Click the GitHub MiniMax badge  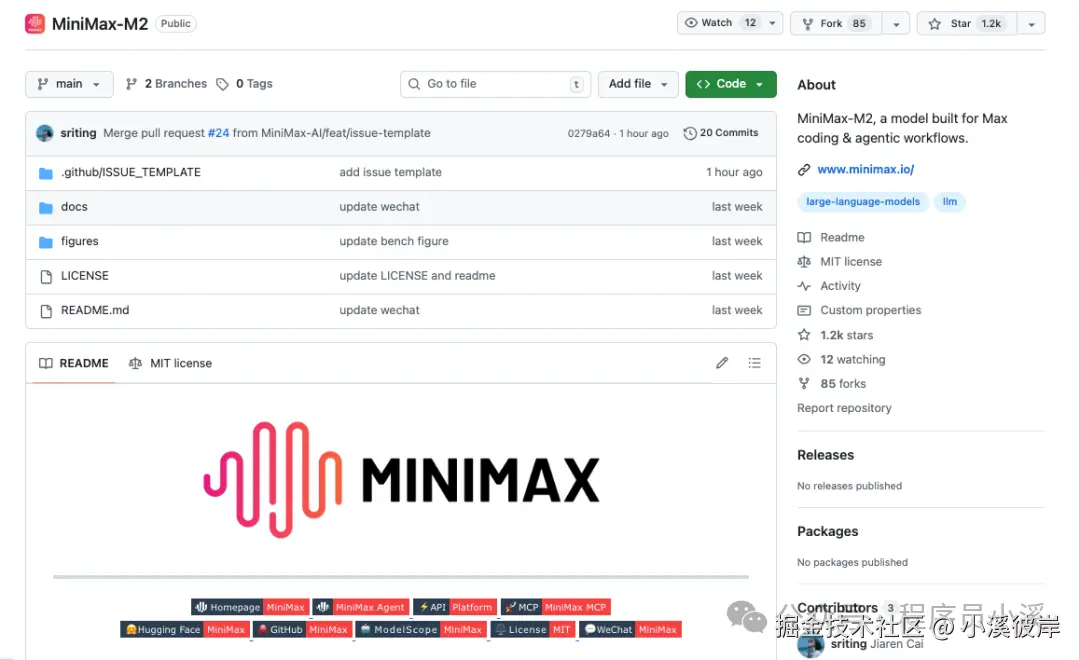(303, 630)
